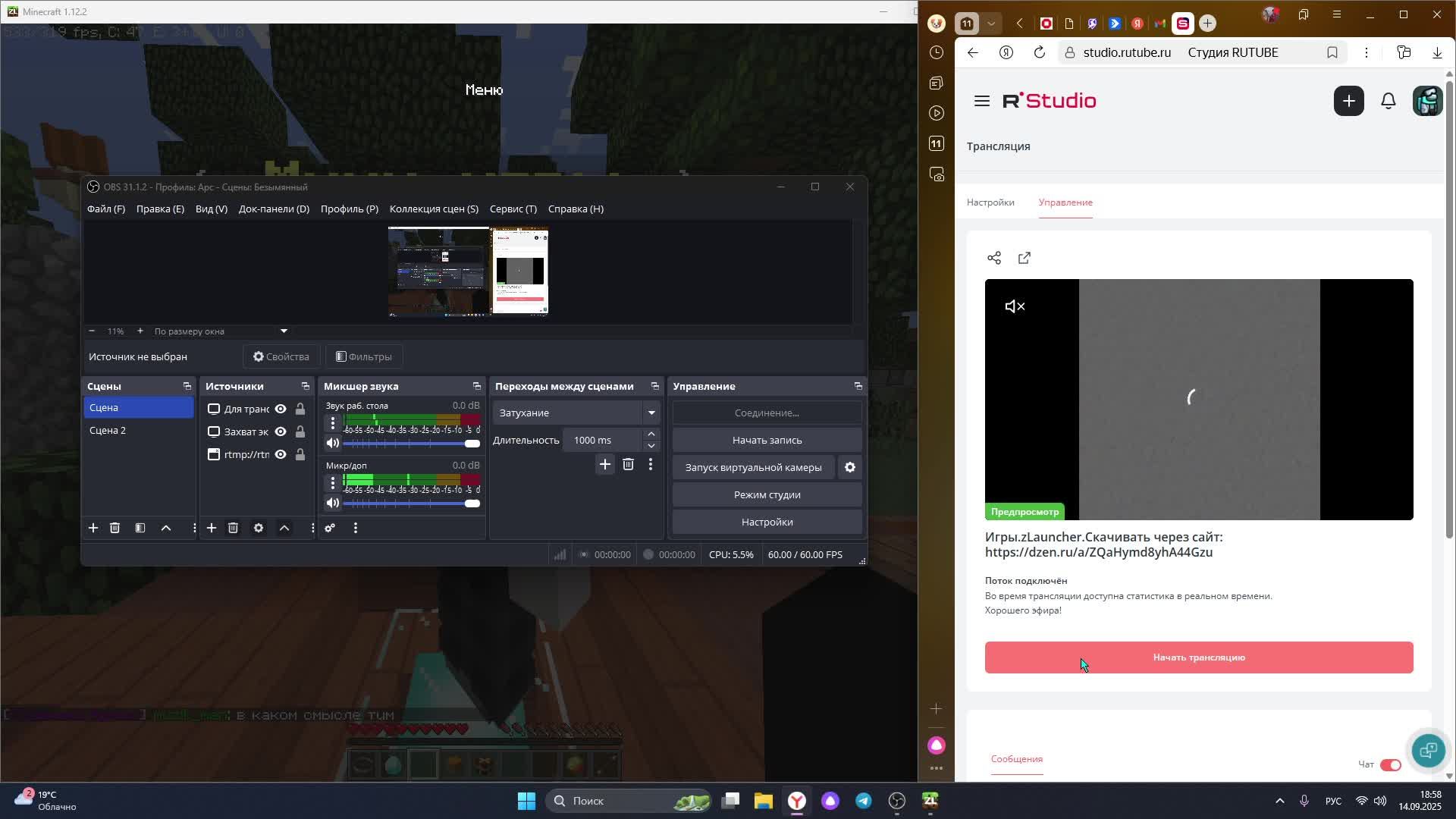Open virtual camera settings gear
Viewport: 1456px width, 819px height.
pyautogui.click(x=850, y=468)
